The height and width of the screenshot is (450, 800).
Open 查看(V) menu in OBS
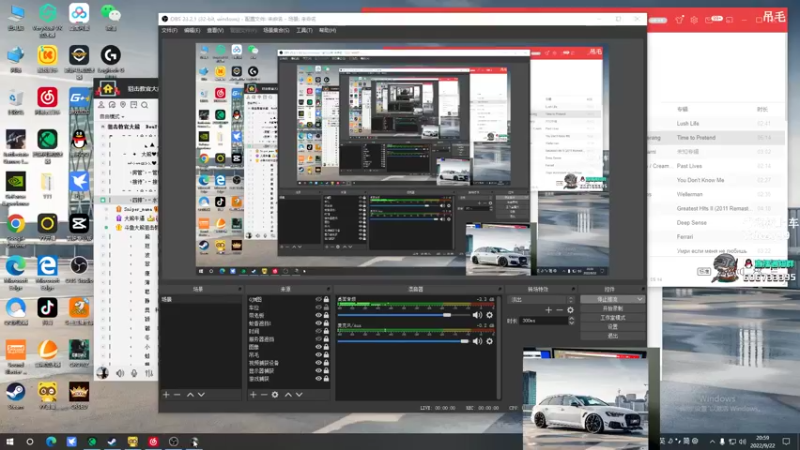point(215,31)
